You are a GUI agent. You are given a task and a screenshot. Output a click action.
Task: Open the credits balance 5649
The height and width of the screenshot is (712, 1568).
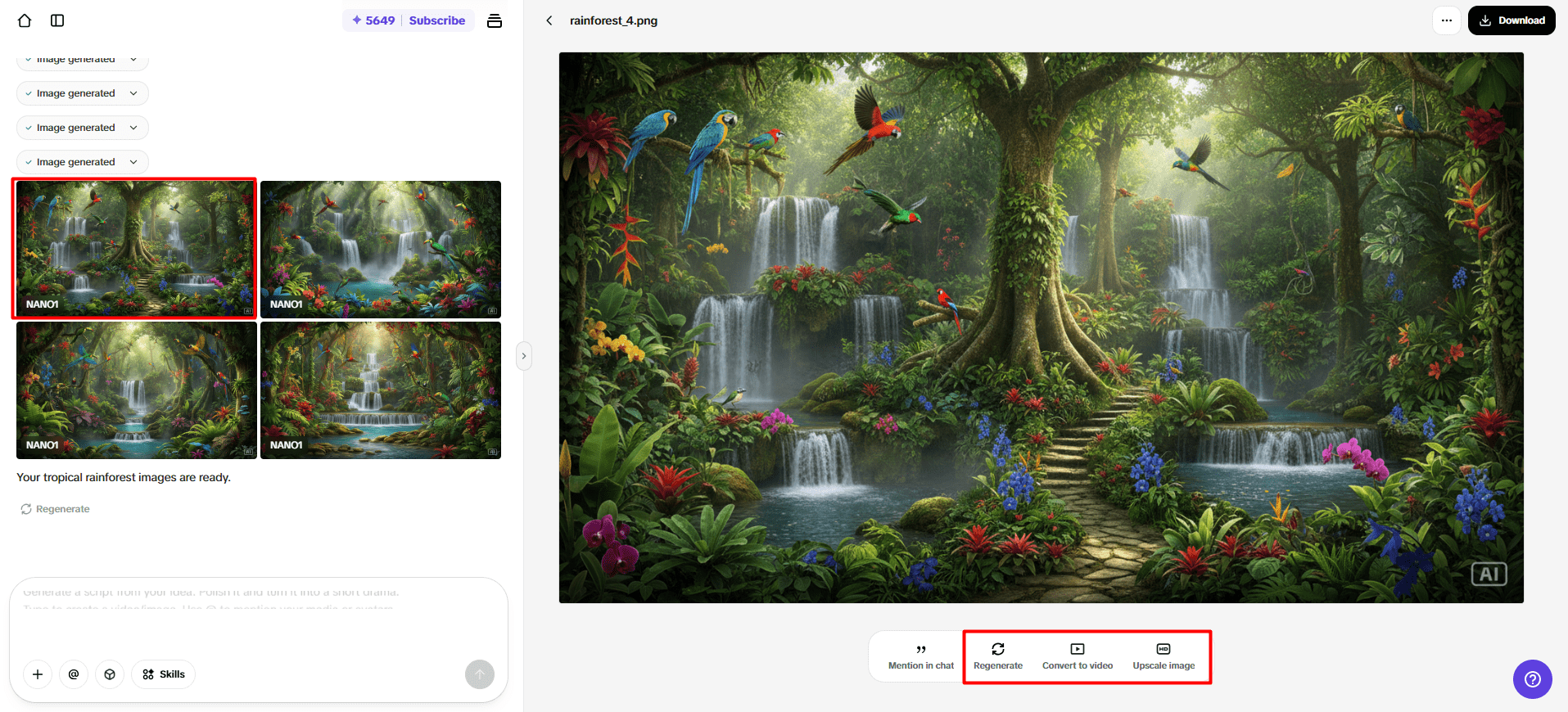click(374, 20)
